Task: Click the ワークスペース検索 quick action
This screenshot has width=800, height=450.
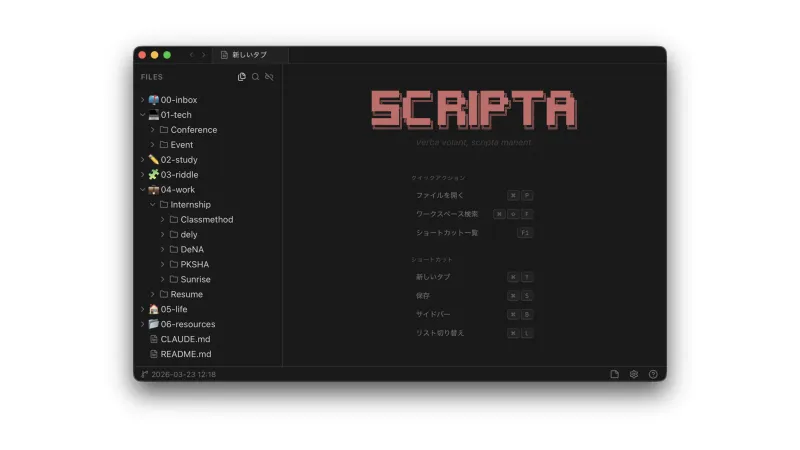Action: coord(473,214)
